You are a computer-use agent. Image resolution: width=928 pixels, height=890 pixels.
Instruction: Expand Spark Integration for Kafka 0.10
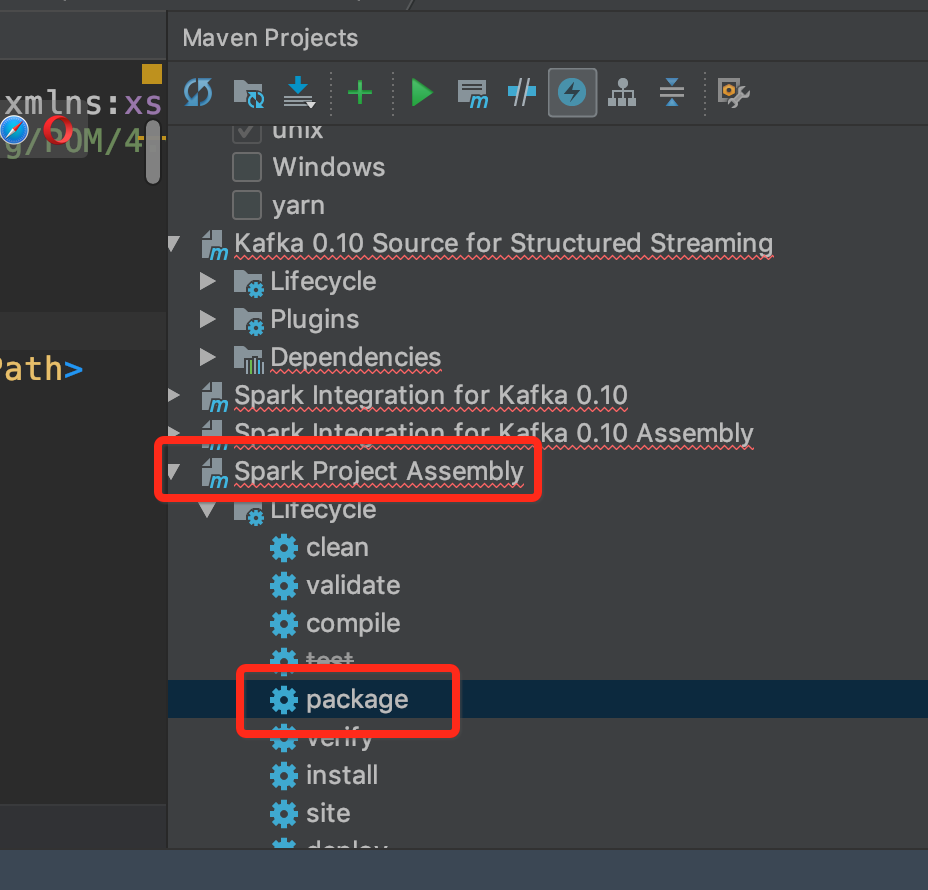click(174, 395)
